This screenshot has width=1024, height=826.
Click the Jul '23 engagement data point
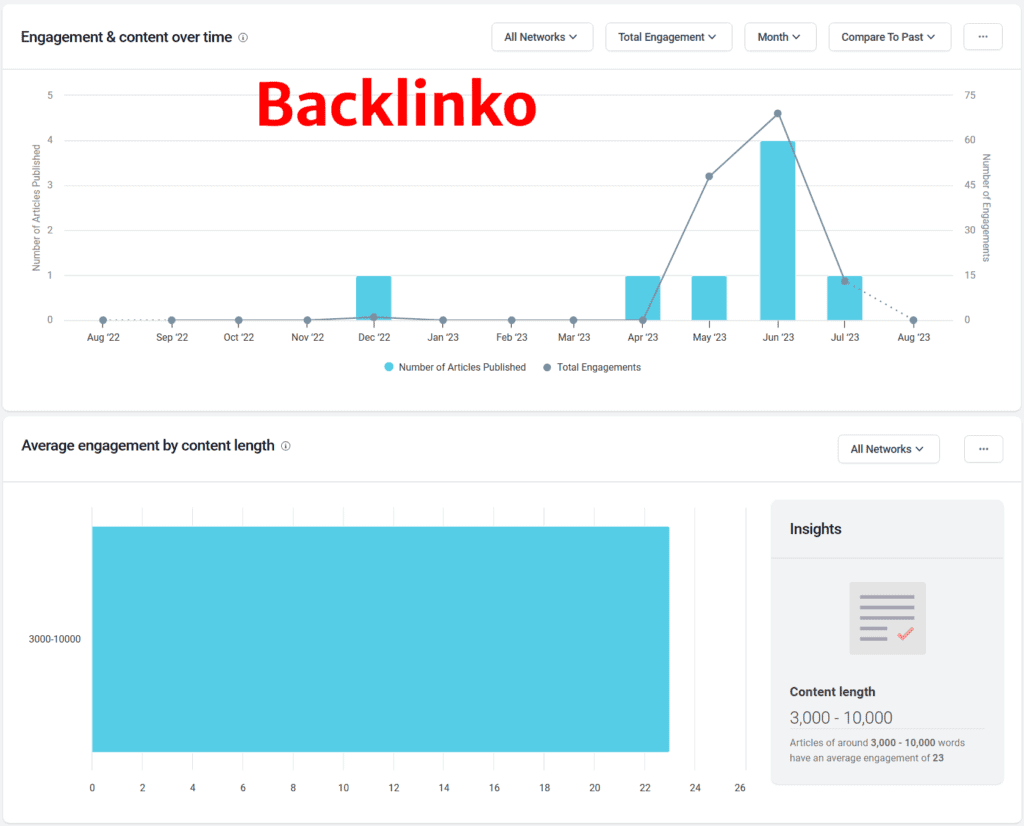tap(844, 281)
